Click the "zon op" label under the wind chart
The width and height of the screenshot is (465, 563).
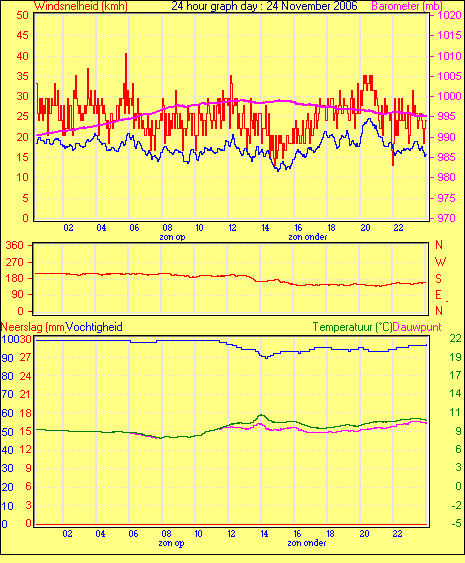[172, 237]
